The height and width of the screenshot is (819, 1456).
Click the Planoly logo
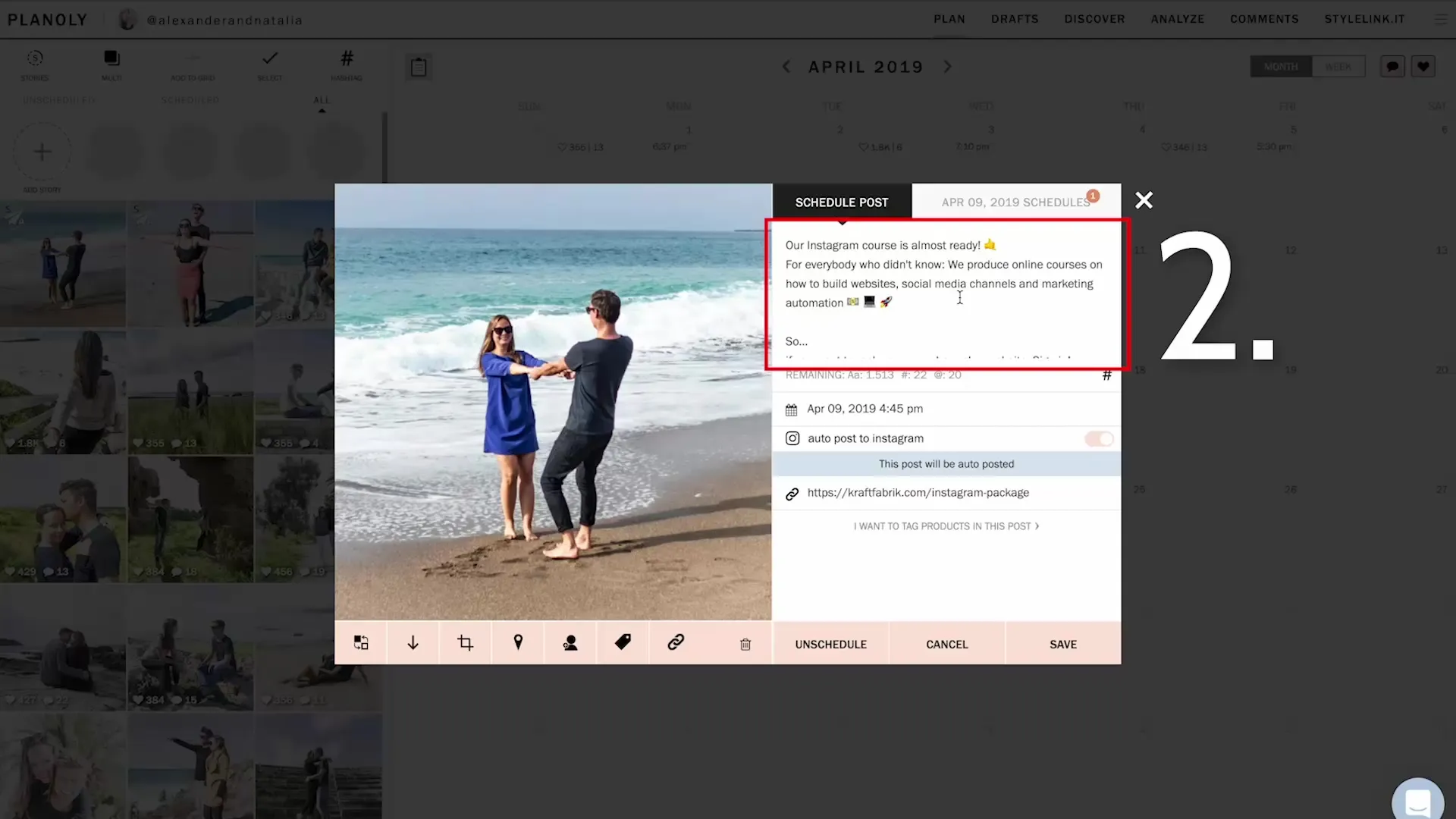click(x=48, y=20)
